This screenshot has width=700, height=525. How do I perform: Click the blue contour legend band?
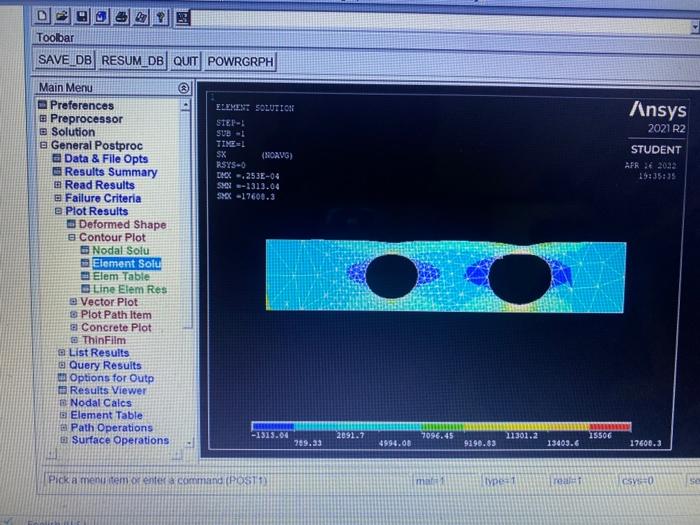(x=273, y=425)
